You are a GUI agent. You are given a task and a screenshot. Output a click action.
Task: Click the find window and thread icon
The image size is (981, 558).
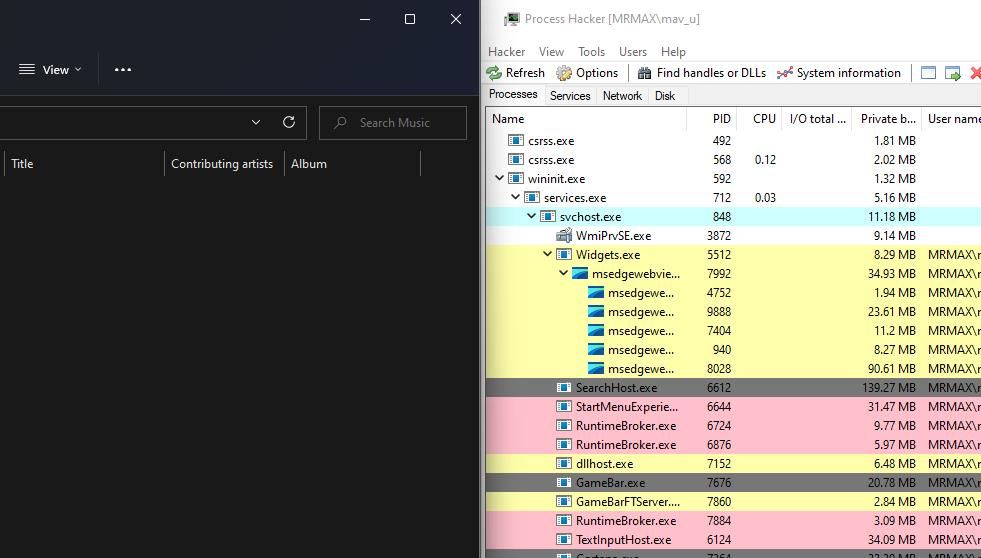(x=952, y=73)
